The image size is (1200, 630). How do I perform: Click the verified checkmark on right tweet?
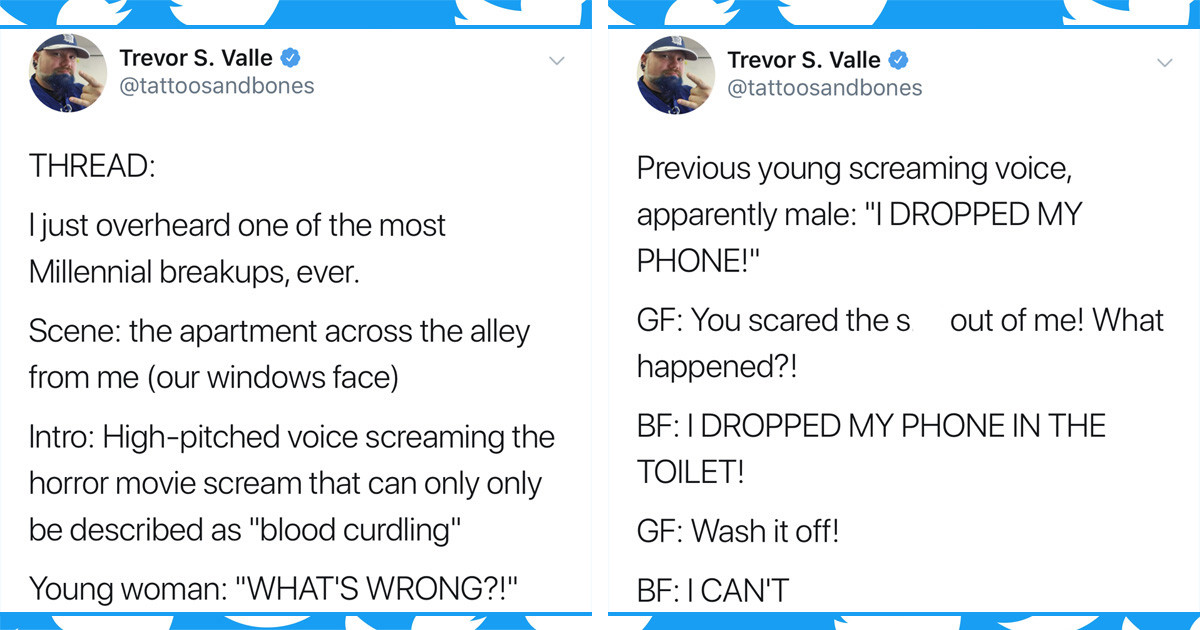point(898,60)
